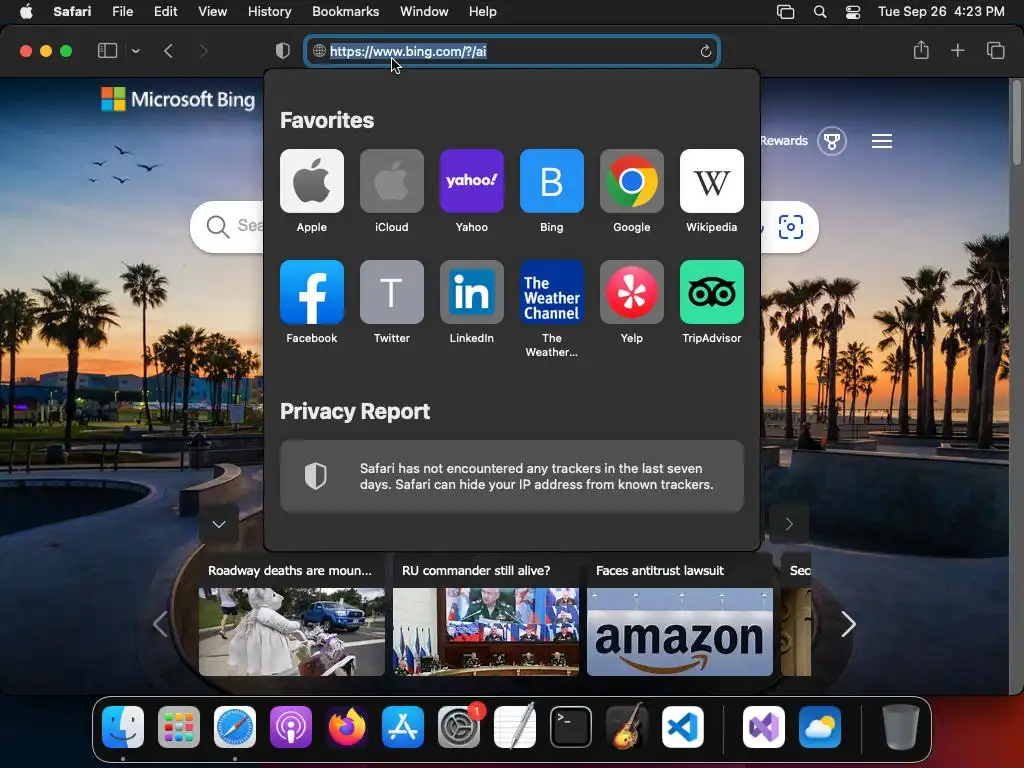Open Podcasts from the Dock

pyautogui.click(x=291, y=727)
